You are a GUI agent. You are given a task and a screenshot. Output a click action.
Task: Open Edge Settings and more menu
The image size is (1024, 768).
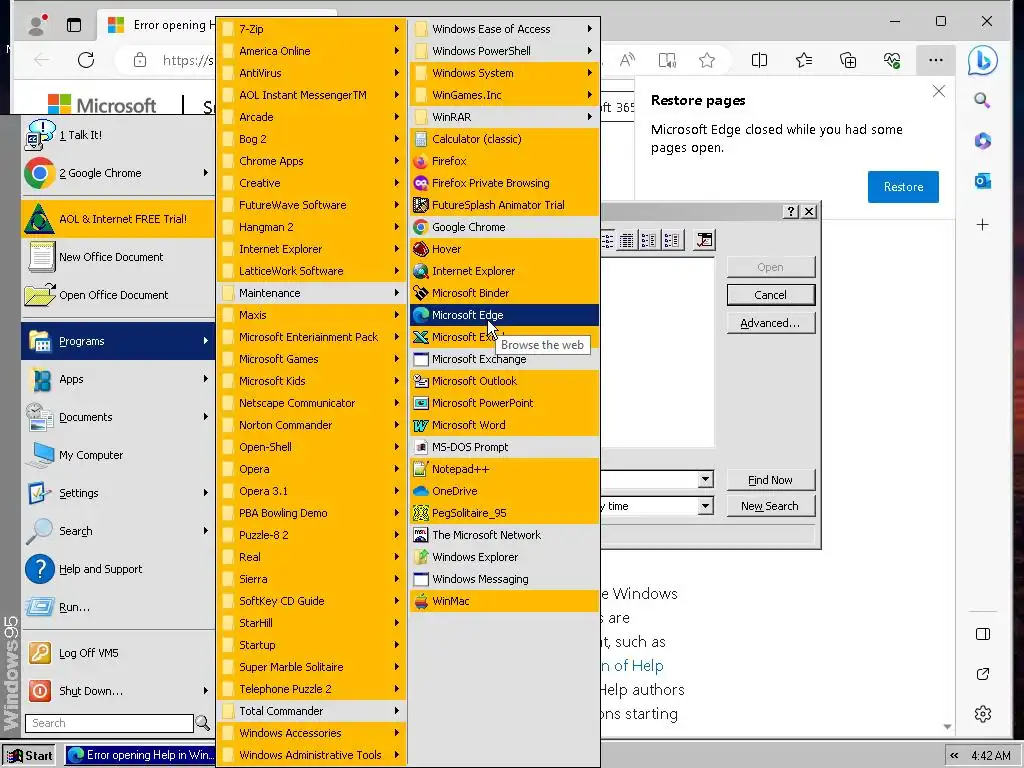(x=936, y=60)
